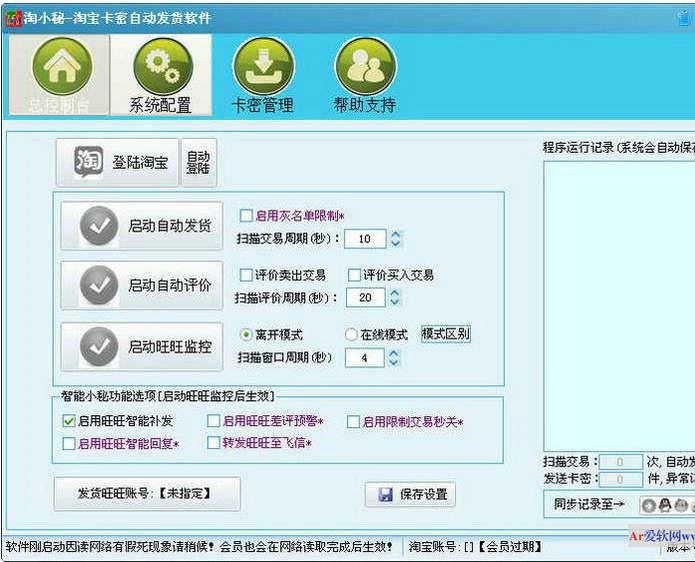Image resolution: width=695 pixels, height=562 pixels.
Task: Click 发货旺旺账号 【未指定】 button
Action: click(146, 493)
